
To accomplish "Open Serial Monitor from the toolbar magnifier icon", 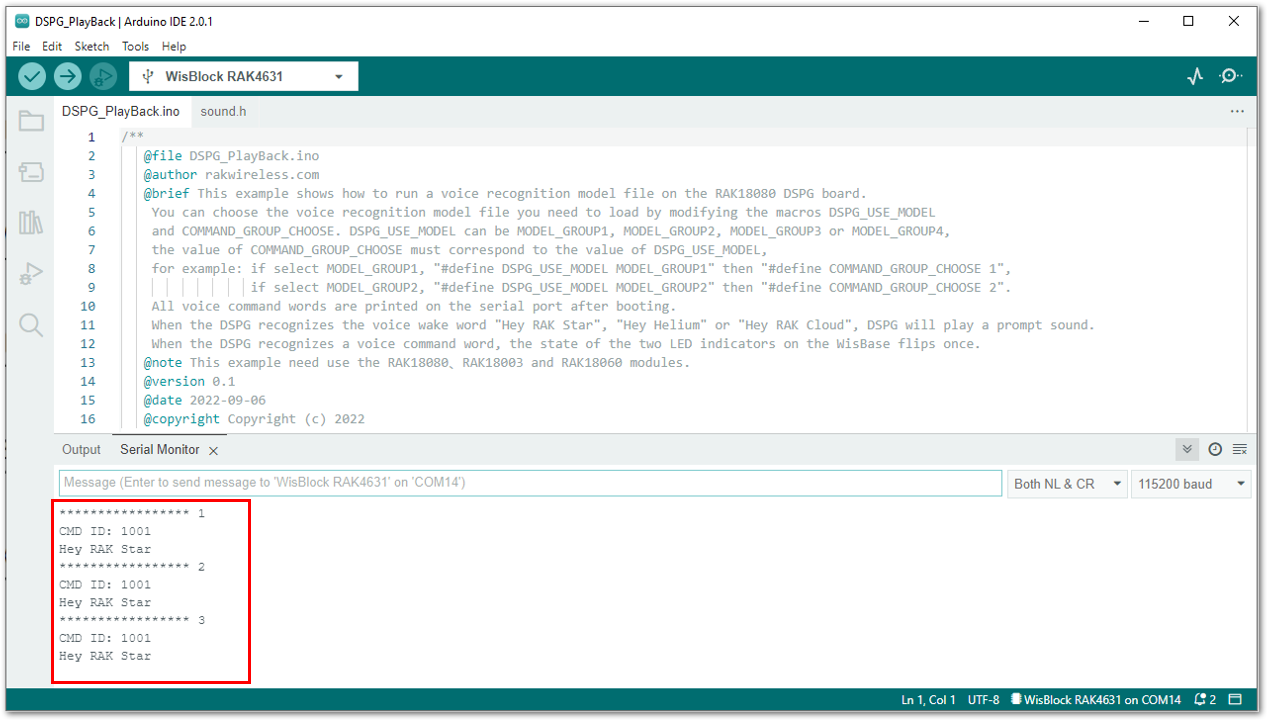I will point(1231,76).
